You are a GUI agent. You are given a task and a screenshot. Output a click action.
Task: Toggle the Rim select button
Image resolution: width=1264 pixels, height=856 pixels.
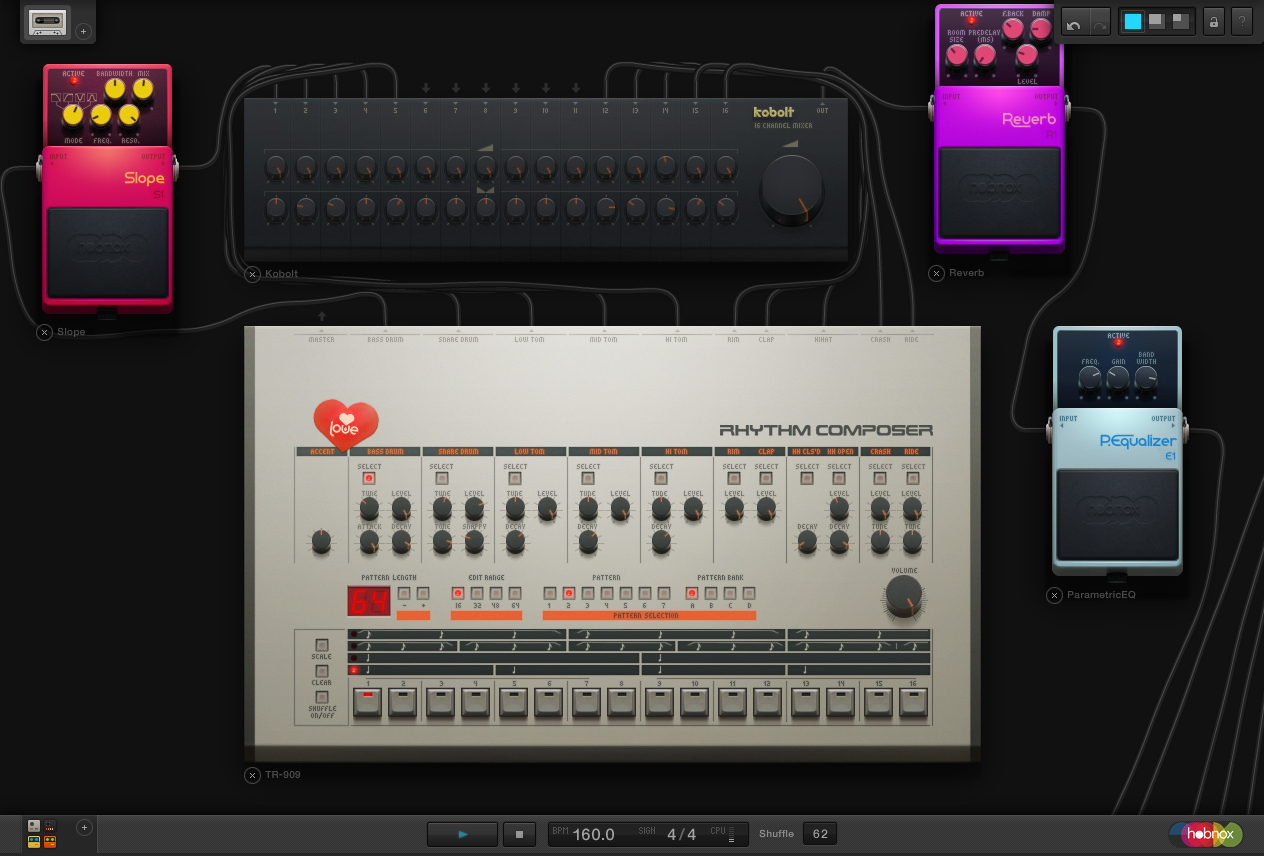click(x=734, y=479)
